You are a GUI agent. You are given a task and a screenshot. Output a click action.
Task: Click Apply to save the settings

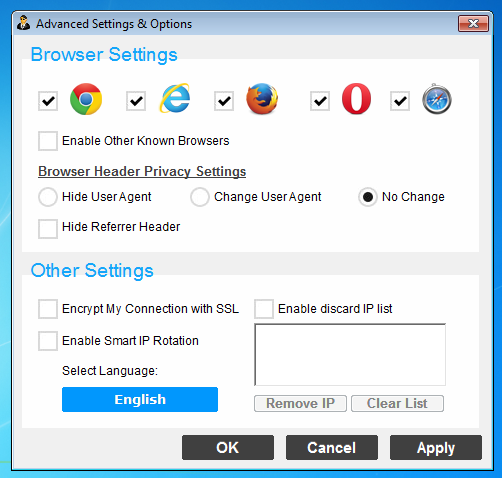[436, 448]
